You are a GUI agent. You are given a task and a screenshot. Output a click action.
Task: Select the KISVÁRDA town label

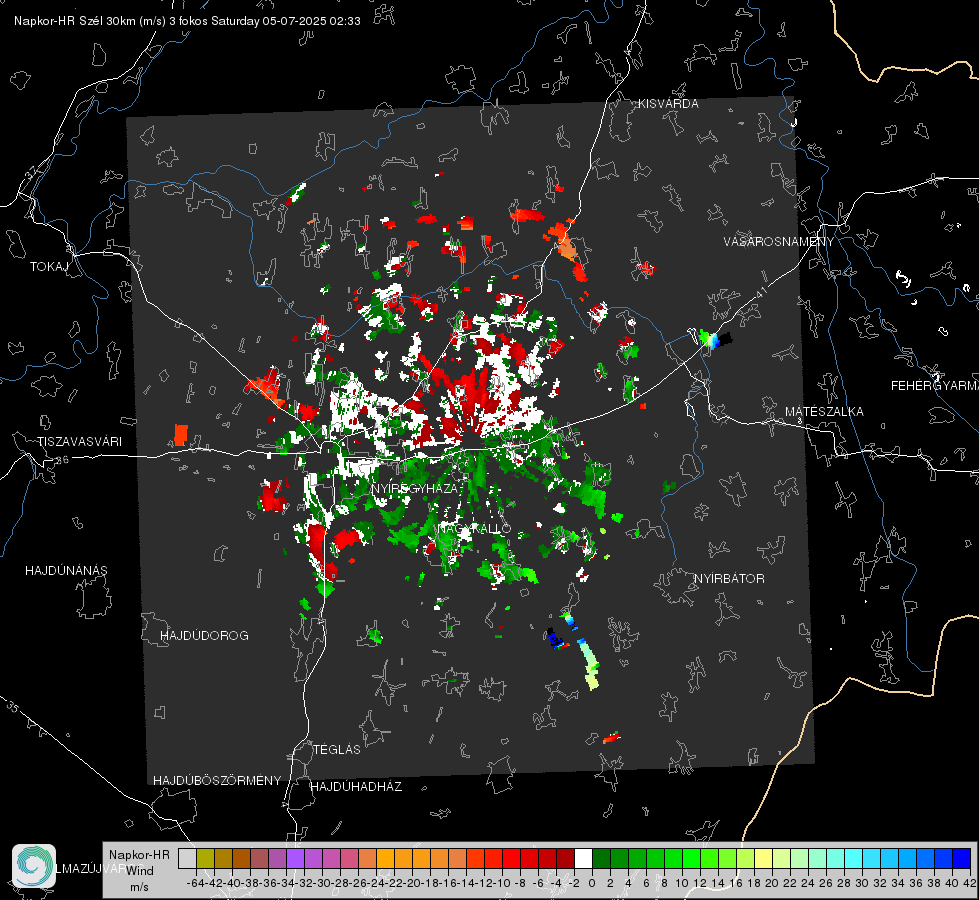[x=668, y=104]
